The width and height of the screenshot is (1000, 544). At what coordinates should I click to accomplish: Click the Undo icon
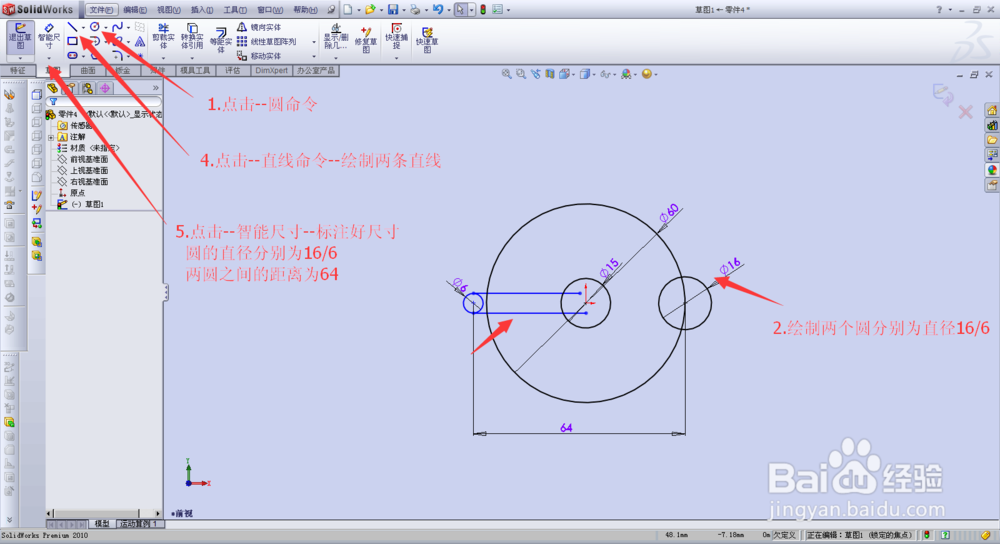point(438,10)
